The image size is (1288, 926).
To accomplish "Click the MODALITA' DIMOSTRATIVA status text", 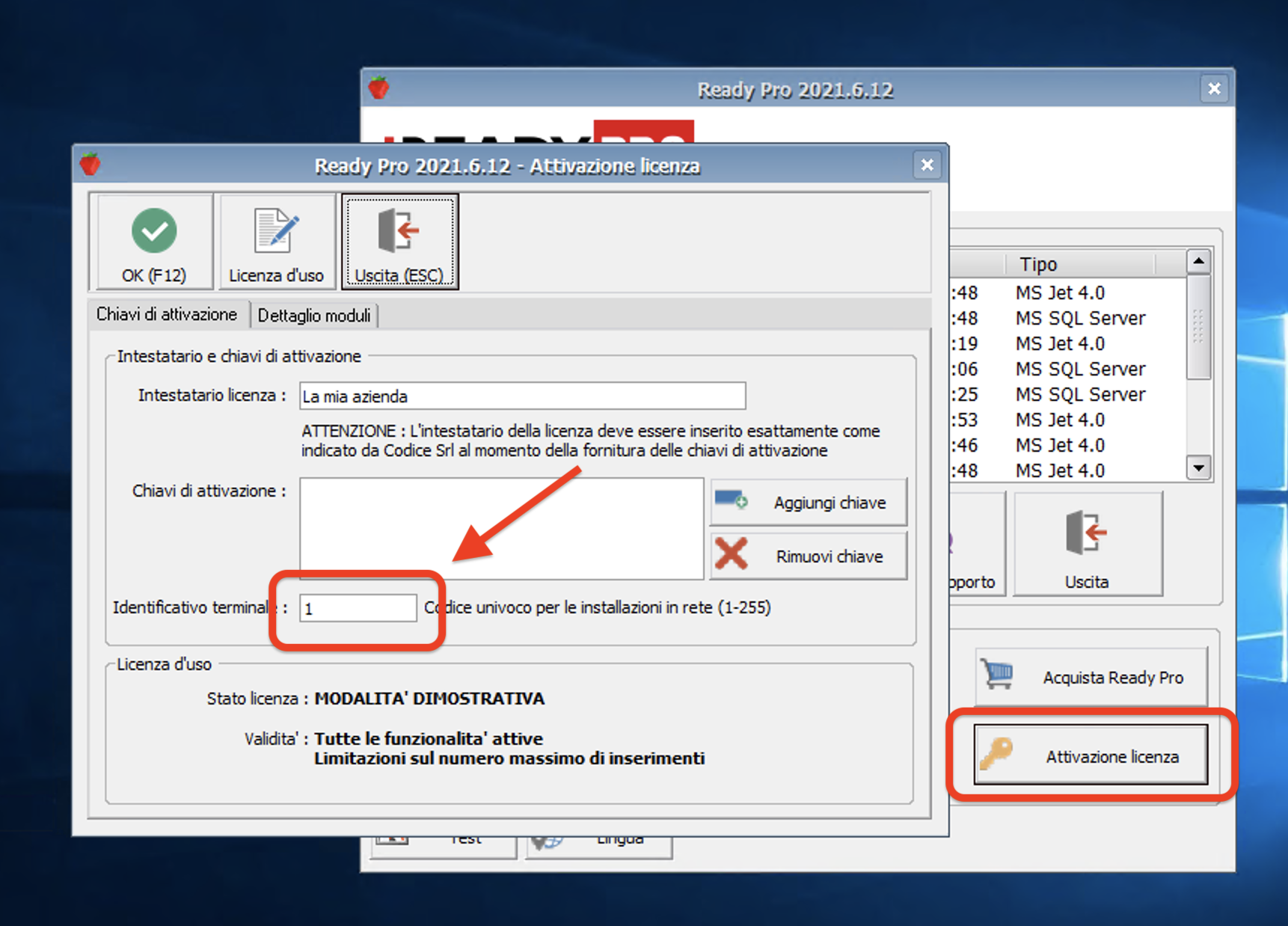I will pos(429,699).
